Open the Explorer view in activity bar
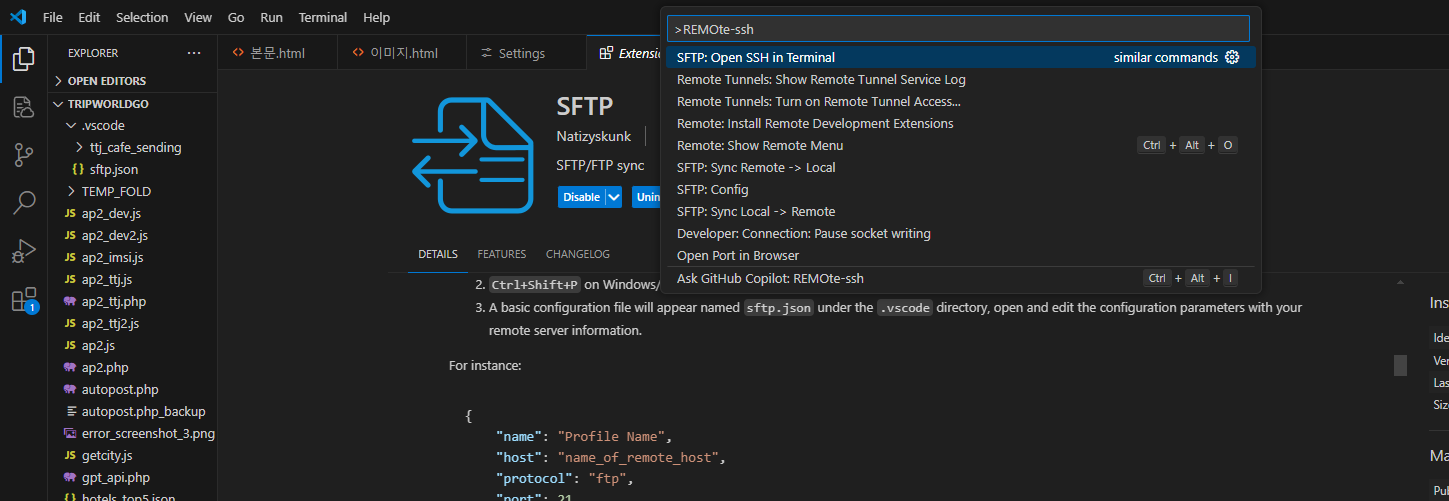The height and width of the screenshot is (501, 1449). pyautogui.click(x=23, y=59)
